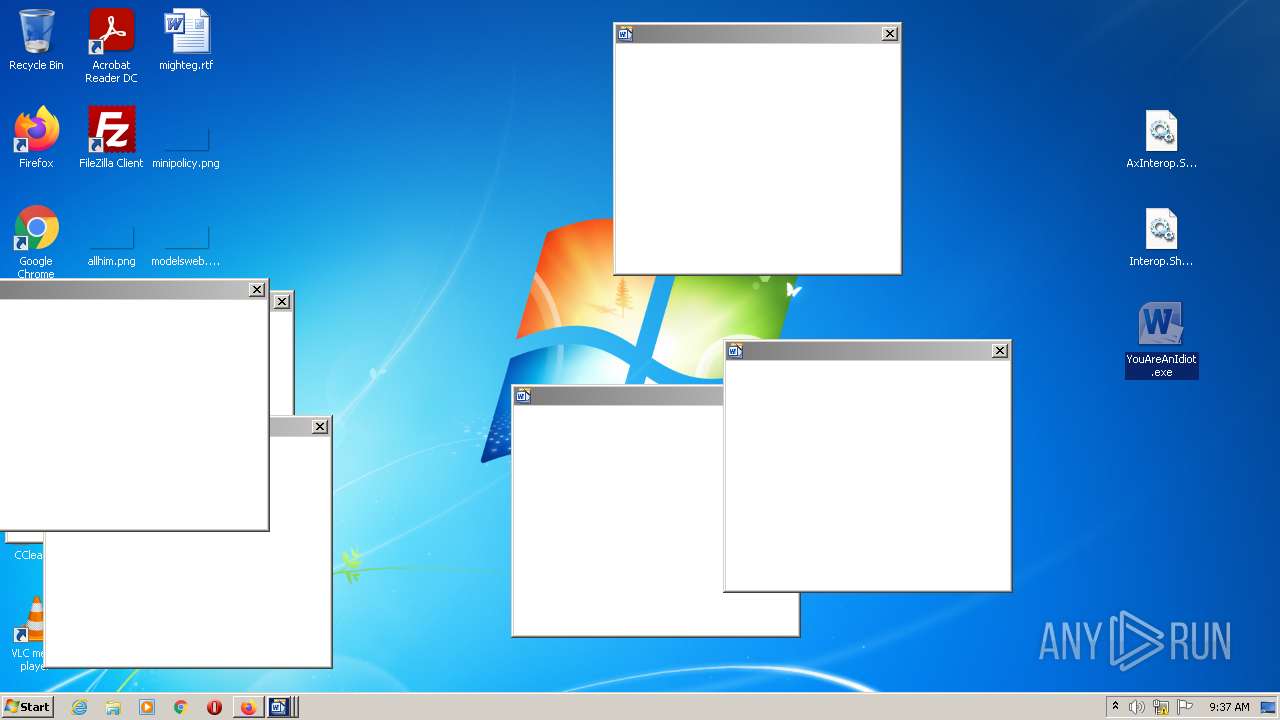Launch Acrobat Reader DC shortcut
Image resolution: width=1280 pixels, height=720 pixels.
[x=111, y=46]
